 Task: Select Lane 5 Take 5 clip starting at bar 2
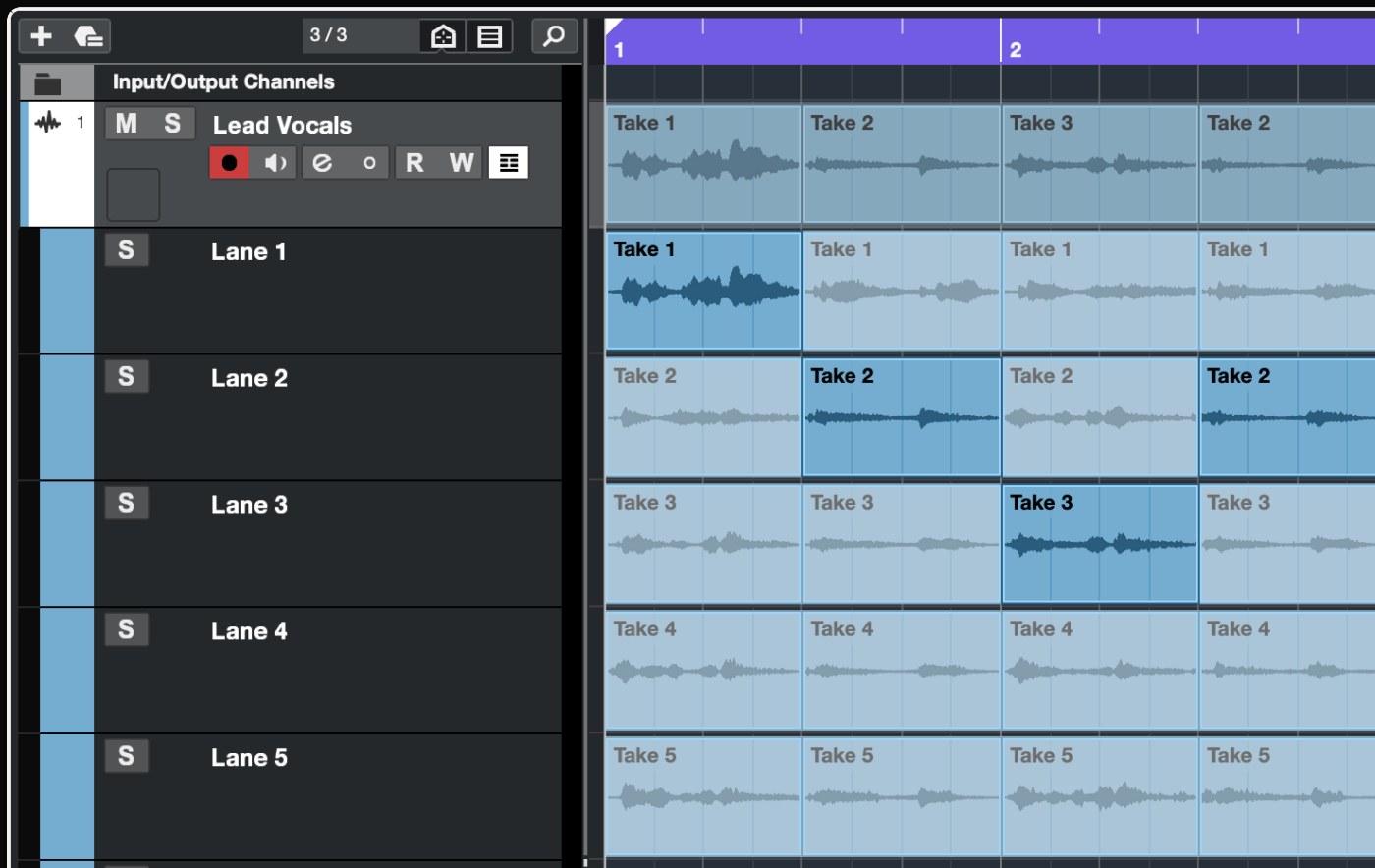[x=1100, y=797]
